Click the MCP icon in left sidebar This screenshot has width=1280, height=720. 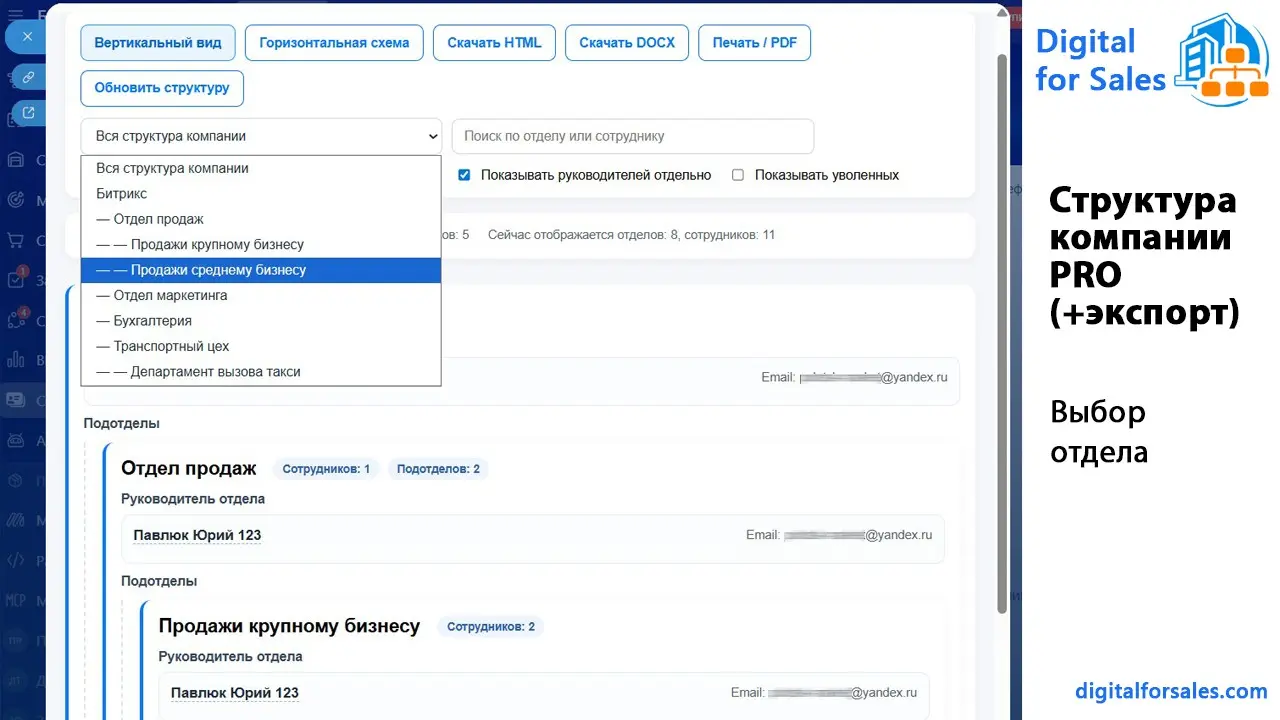[17, 600]
